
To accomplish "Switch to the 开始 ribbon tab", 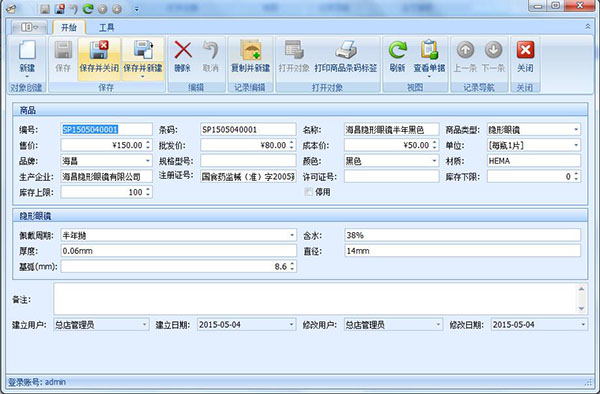I will [x=69, y=28].
